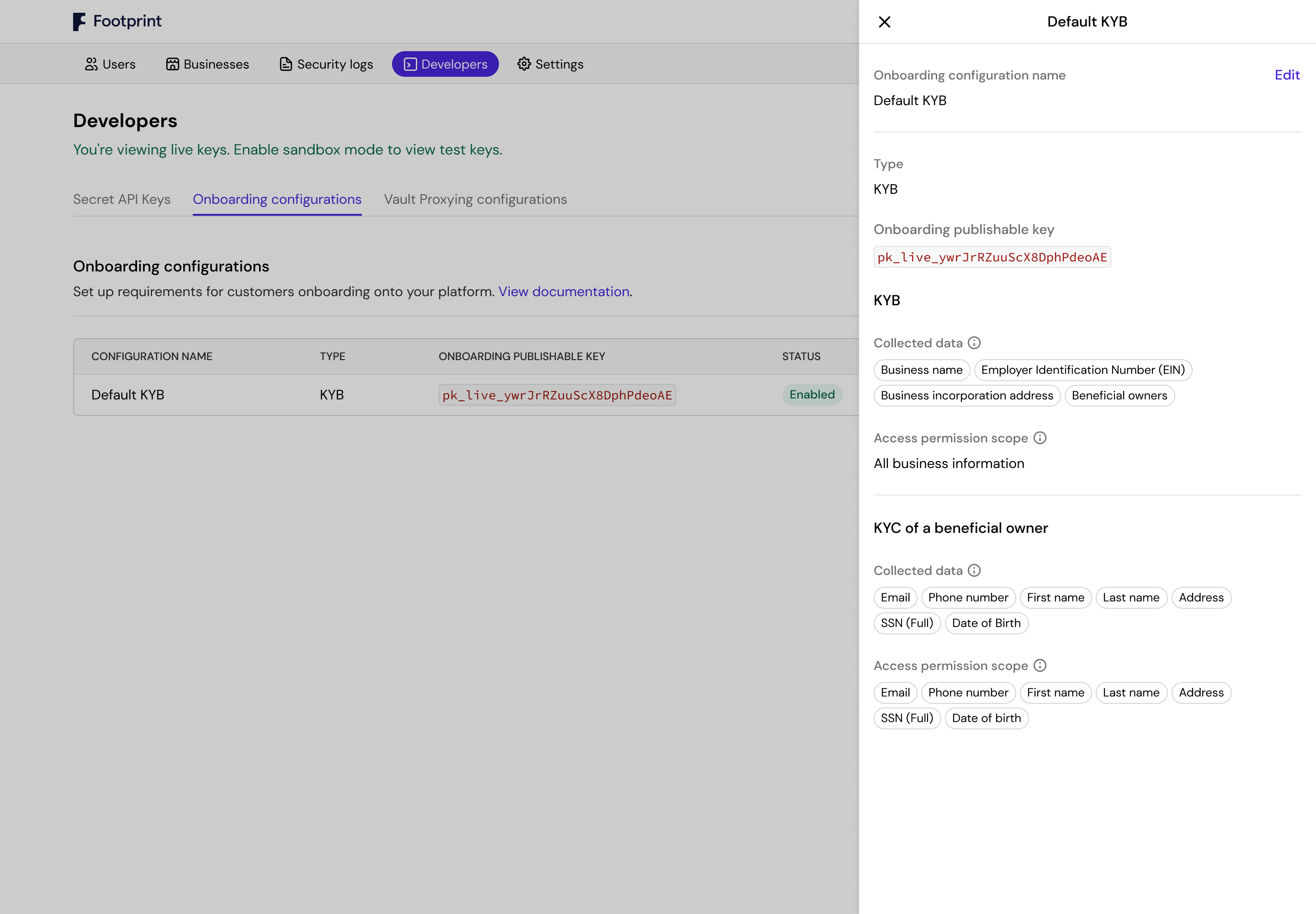Switch to Secret API Keys tab

tap(122, 199)
